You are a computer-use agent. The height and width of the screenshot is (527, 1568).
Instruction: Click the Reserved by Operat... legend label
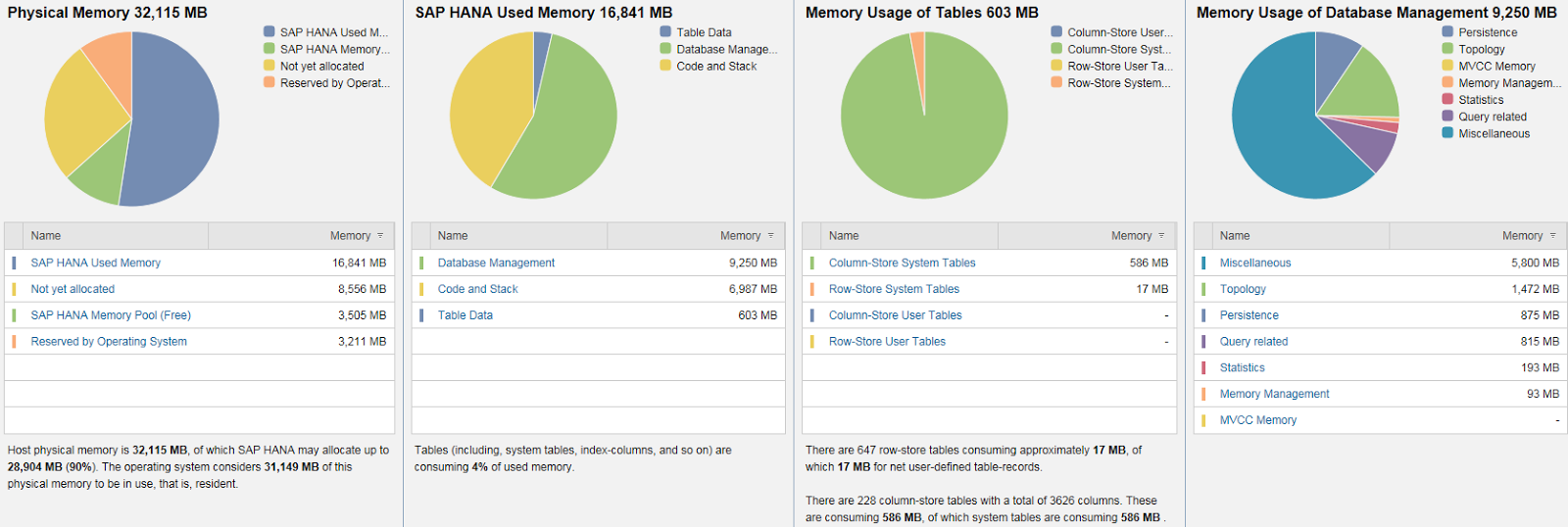(335, 83)
